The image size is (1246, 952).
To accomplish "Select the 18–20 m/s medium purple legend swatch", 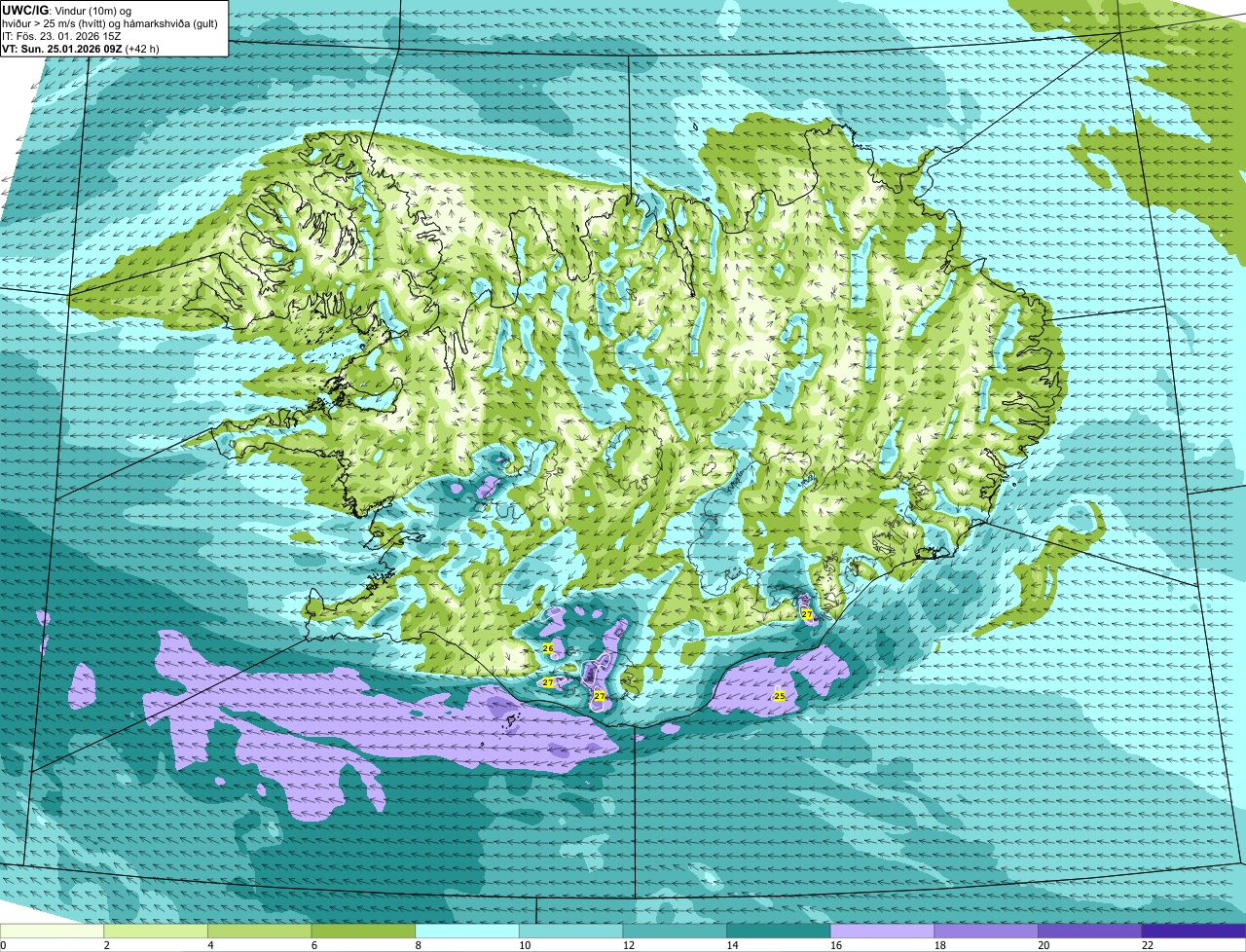I will (986, 931).
